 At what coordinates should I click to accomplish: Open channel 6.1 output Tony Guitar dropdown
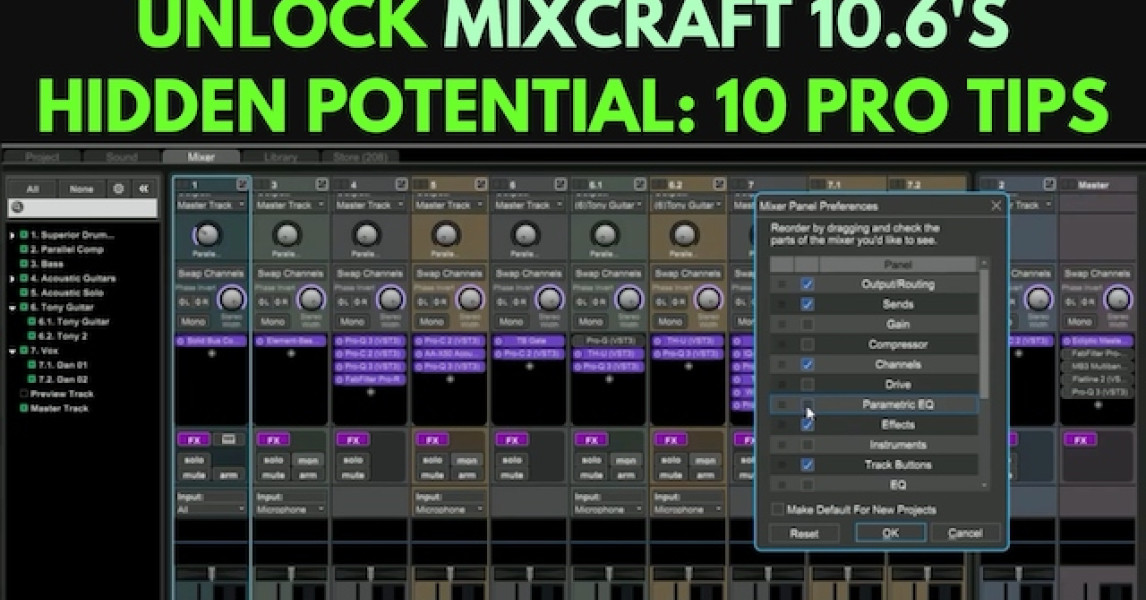610,205
